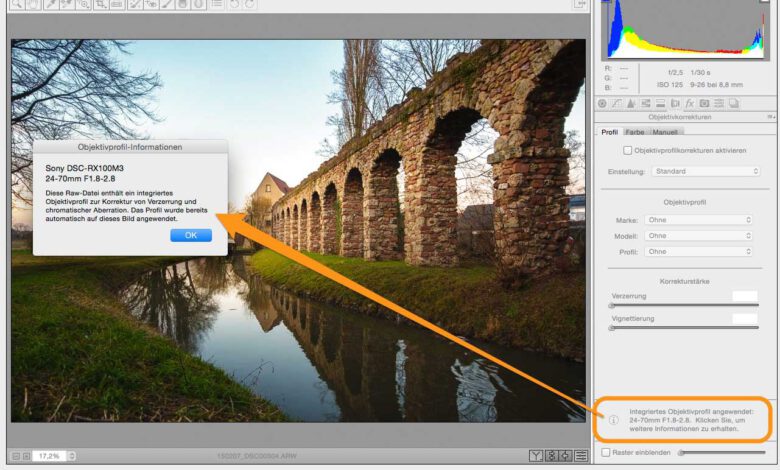The width and height of the screenshot is (780, 470).
Task: Select the Crop tool
Action: click(101, 5)
